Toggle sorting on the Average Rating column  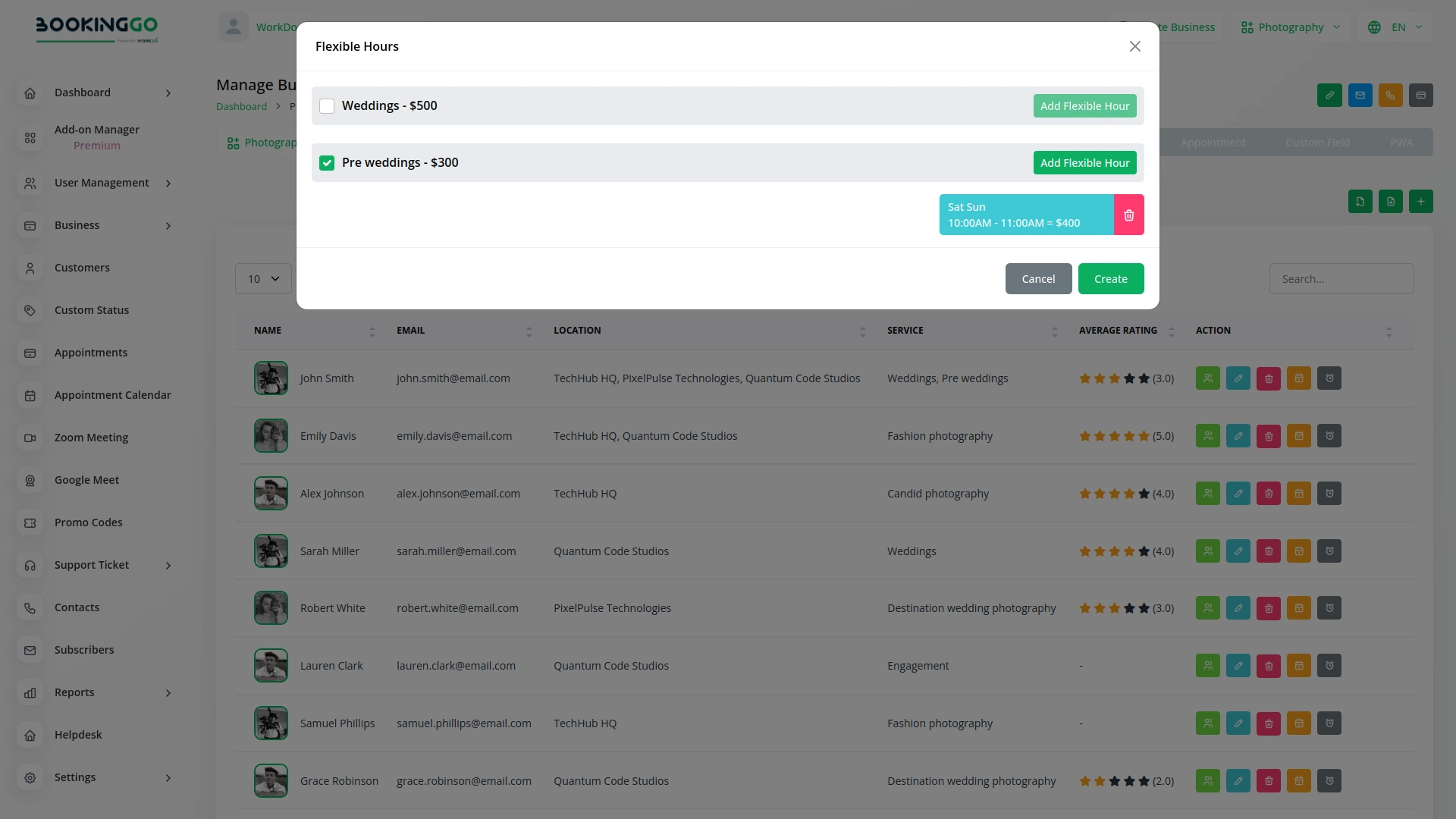[x=1172, y=331]
